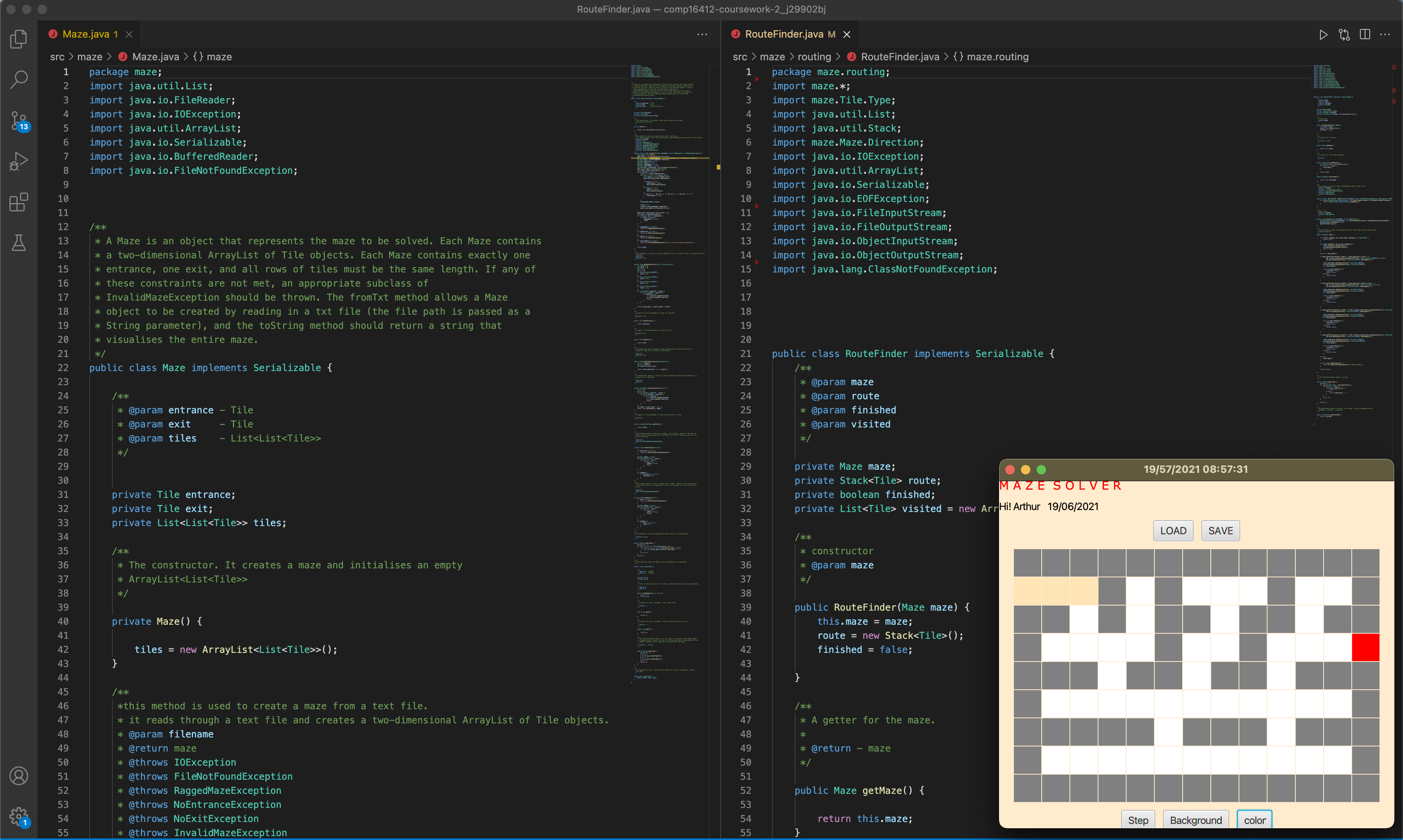Image resolution: width=1403 pixels, height=840 pixels.
Task: Click 'import java.io.BufferedReader;' in Maze.java
Action: pyautogui.click(x=173, y=156)
